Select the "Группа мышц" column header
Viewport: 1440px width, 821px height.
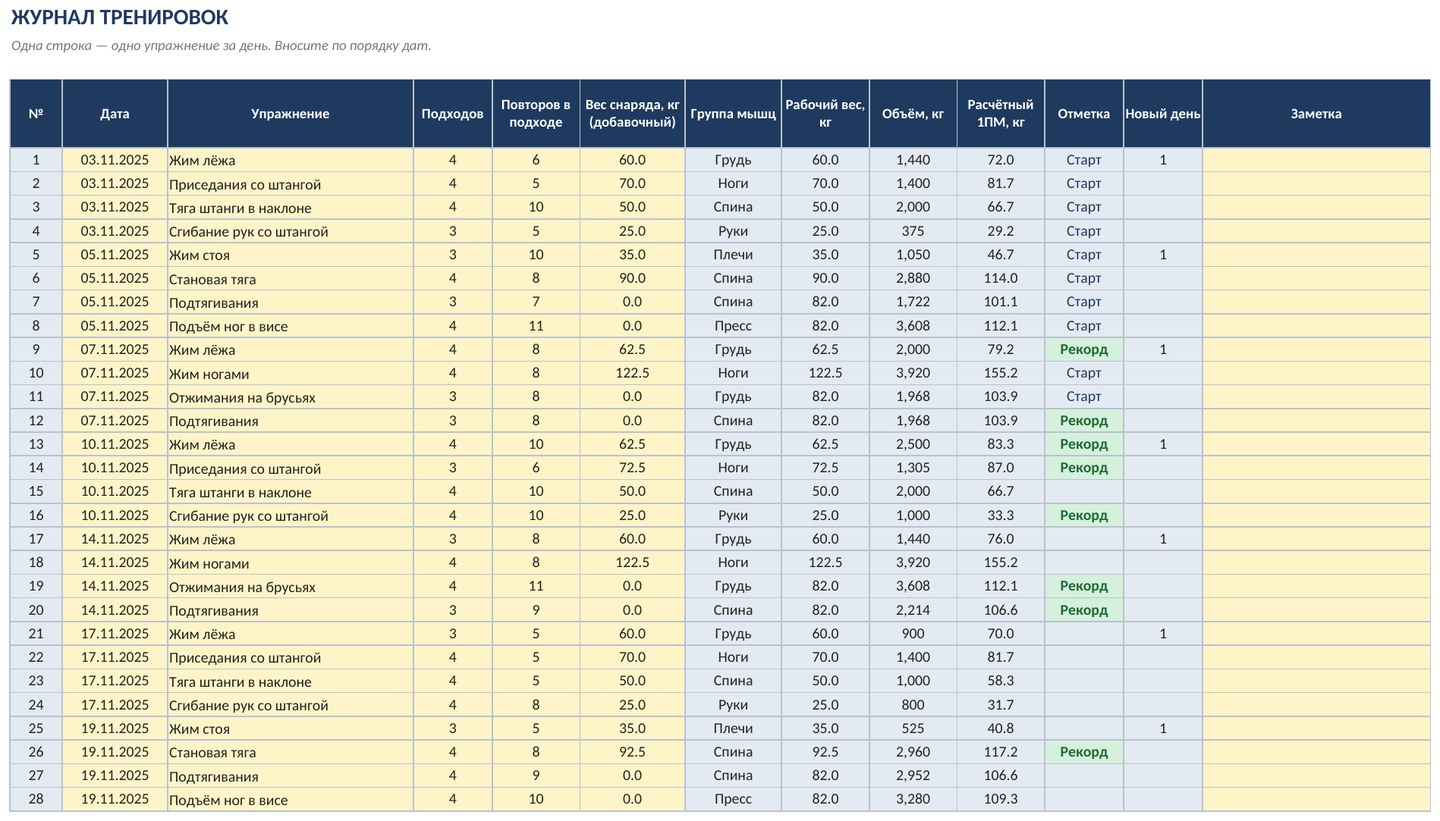pyautogui.click(x=733, y=114)
